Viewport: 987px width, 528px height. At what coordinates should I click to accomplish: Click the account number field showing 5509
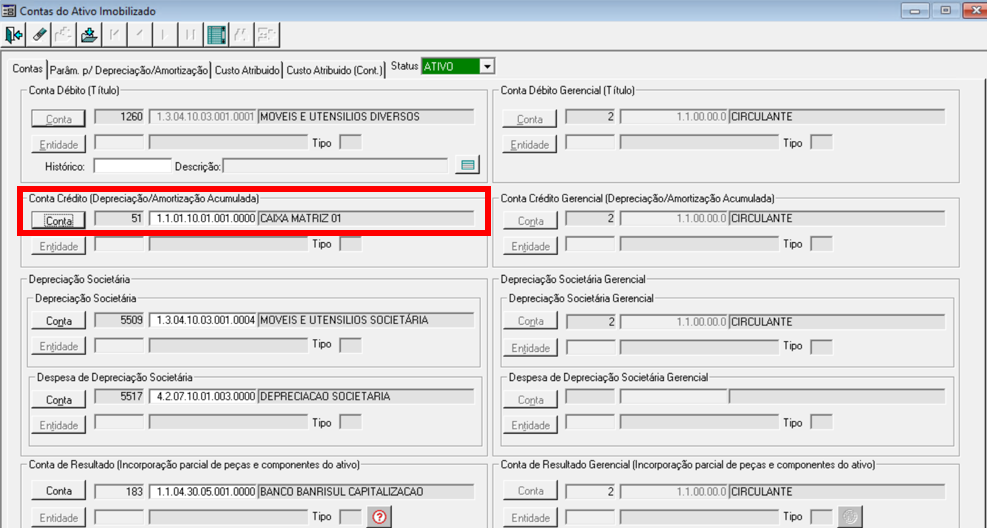coord(119,320)
